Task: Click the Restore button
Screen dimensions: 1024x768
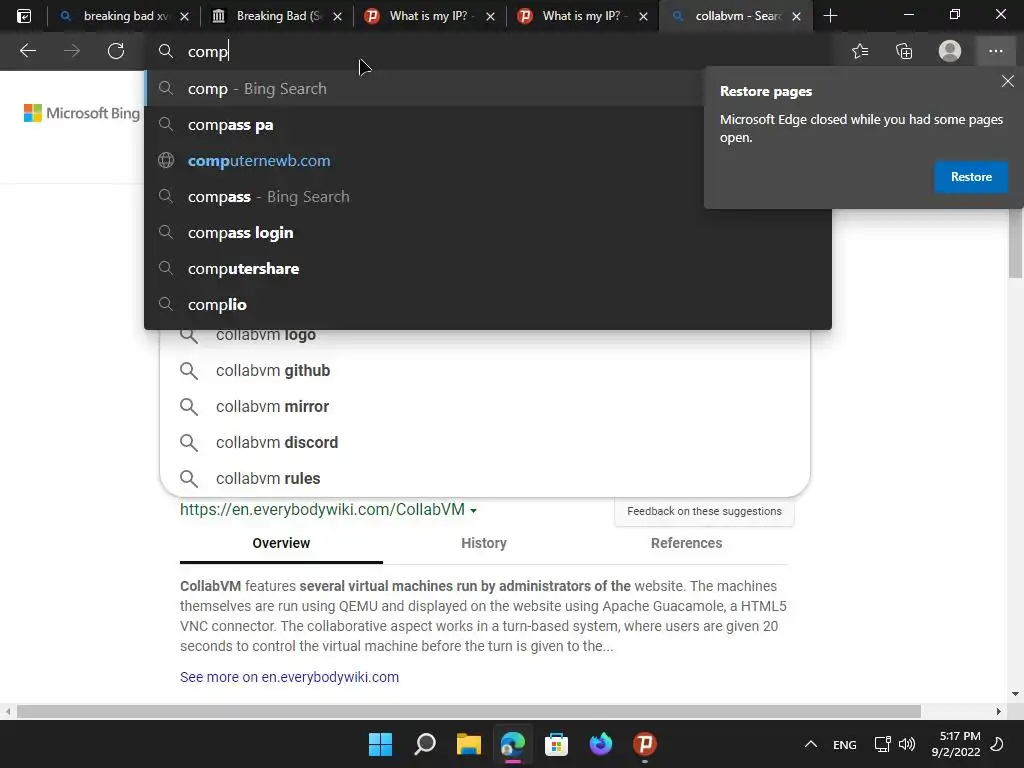Action: point(971,177)
